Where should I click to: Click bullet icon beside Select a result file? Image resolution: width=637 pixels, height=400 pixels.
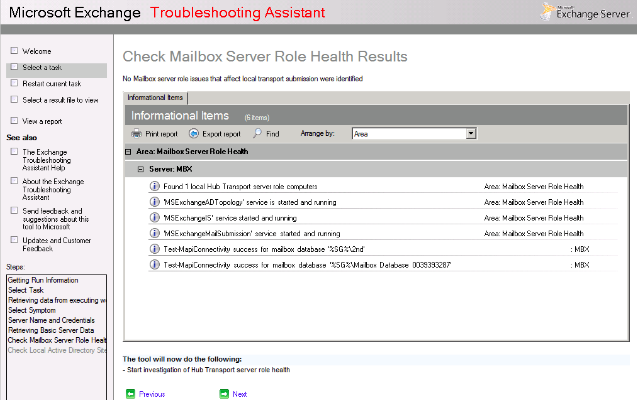[14, 99]
